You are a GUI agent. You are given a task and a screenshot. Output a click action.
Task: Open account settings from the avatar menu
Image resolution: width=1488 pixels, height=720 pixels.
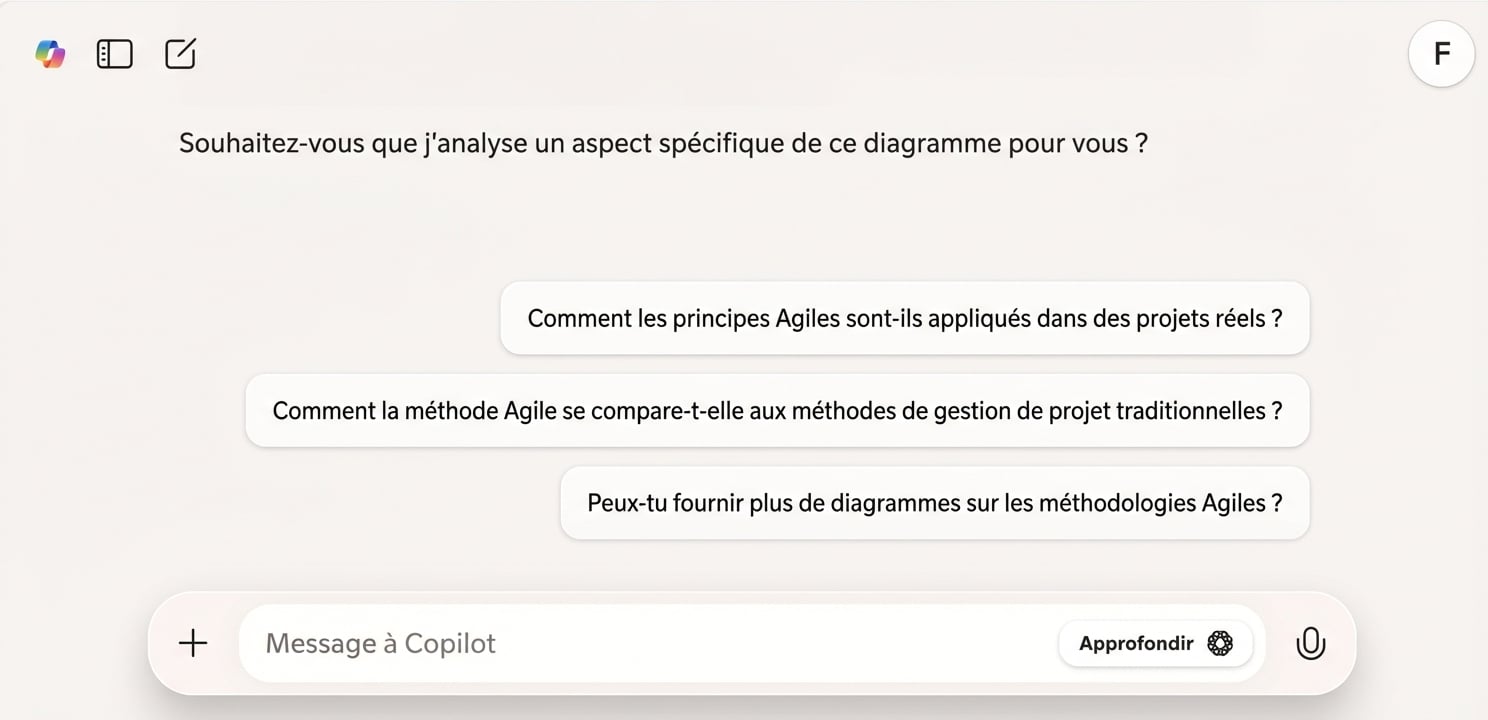(x=1440, y=54)
